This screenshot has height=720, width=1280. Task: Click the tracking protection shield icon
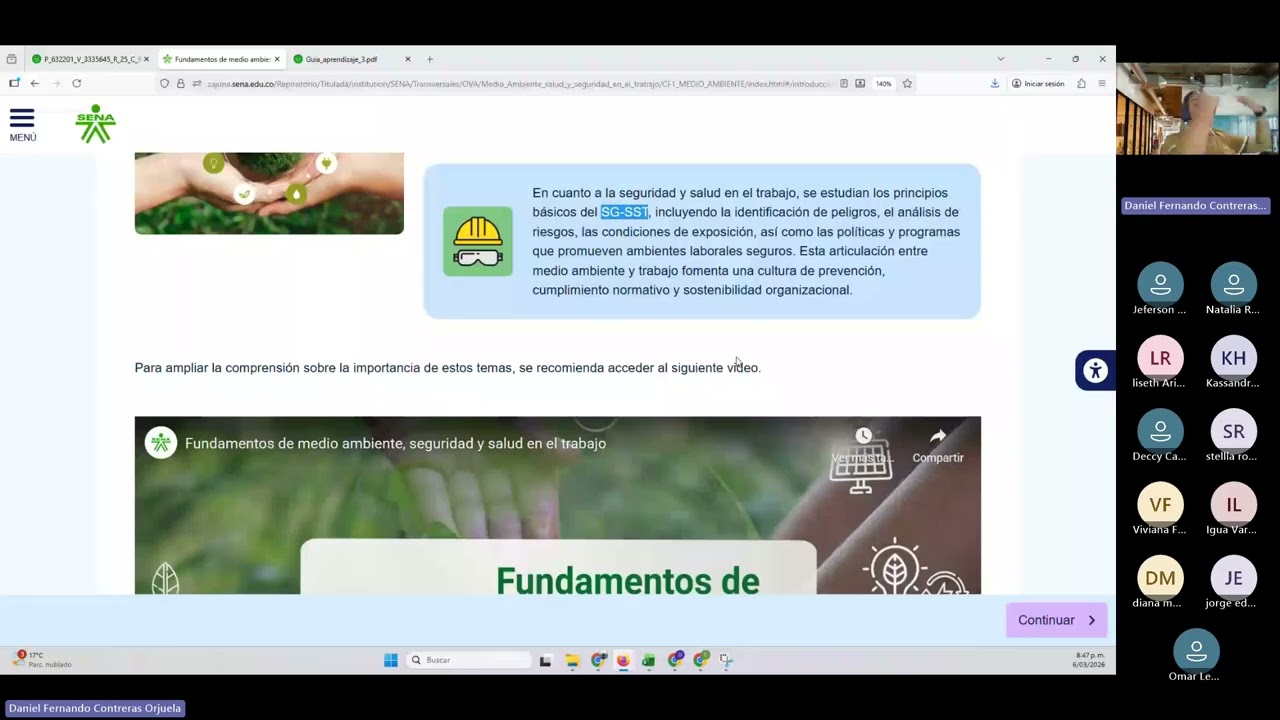(x=165, y=84)
